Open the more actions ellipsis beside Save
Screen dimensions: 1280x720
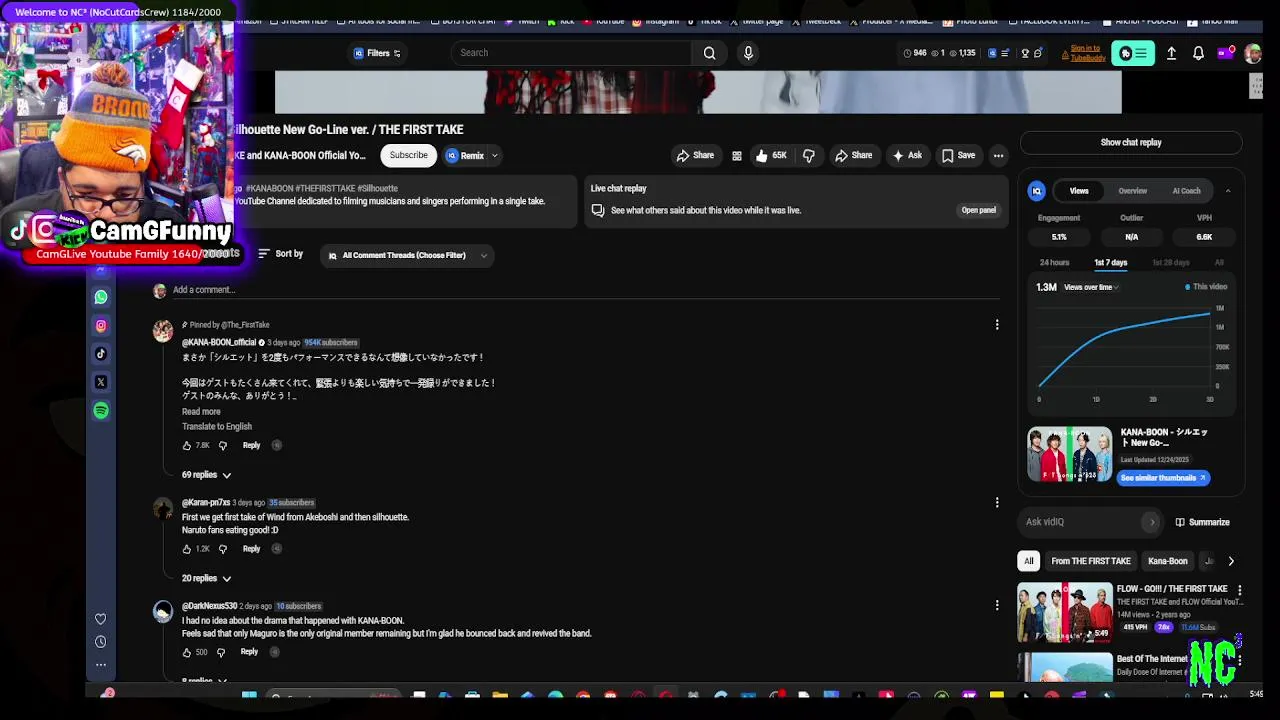pos(998,155)
